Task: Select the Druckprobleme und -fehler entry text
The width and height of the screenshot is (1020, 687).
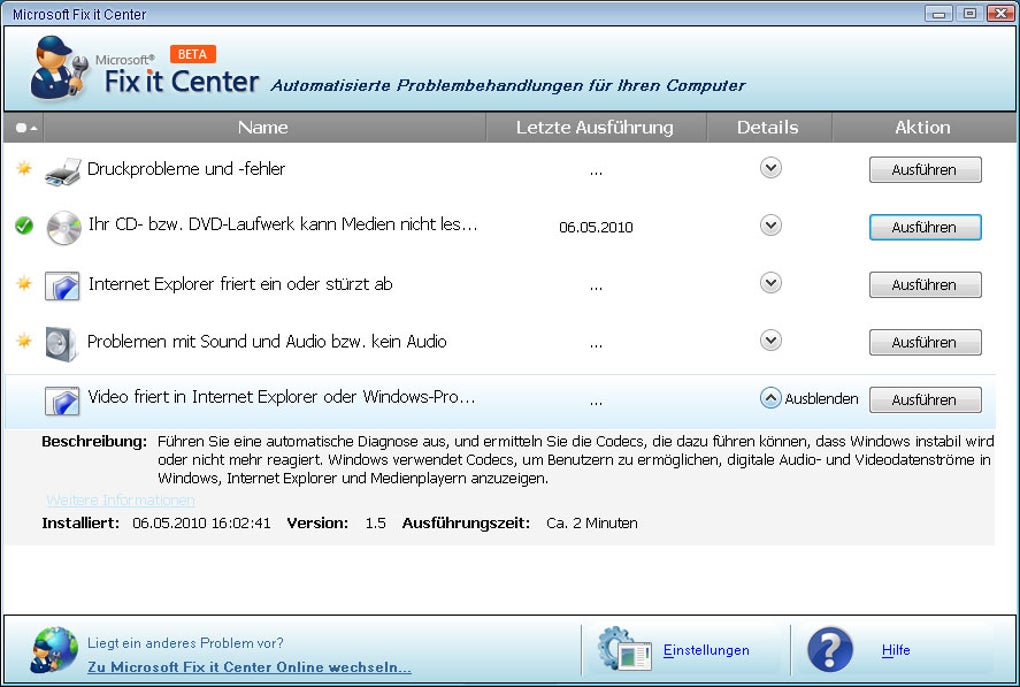Action: (x=186, y=168)
